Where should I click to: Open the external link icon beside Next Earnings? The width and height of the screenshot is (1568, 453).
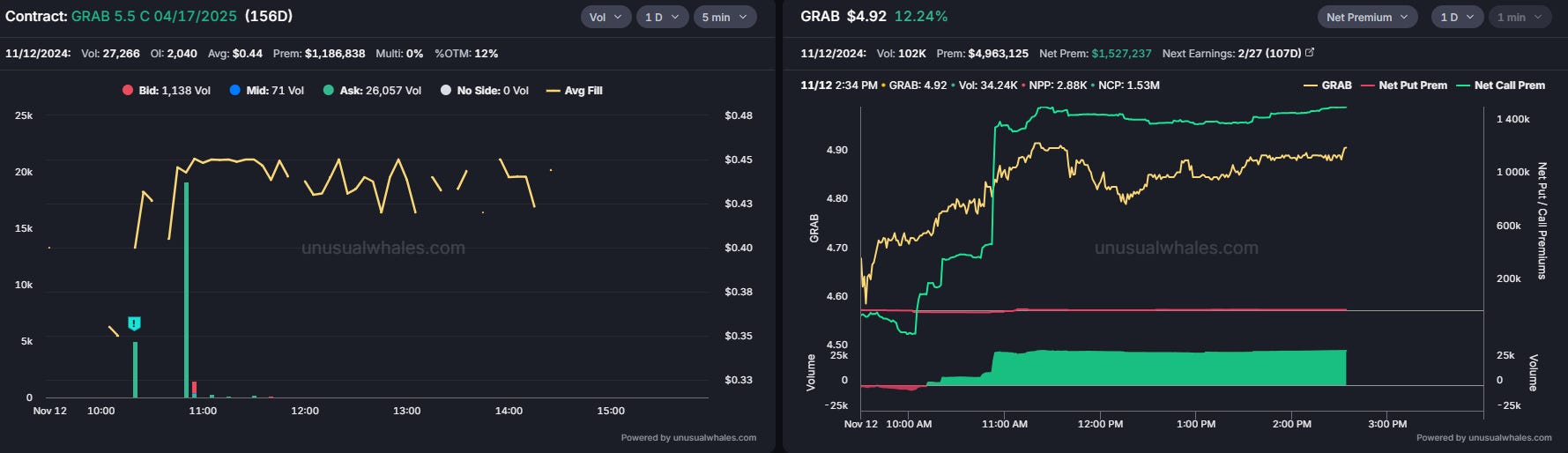pyautogui.click(x=1310, y=53)
